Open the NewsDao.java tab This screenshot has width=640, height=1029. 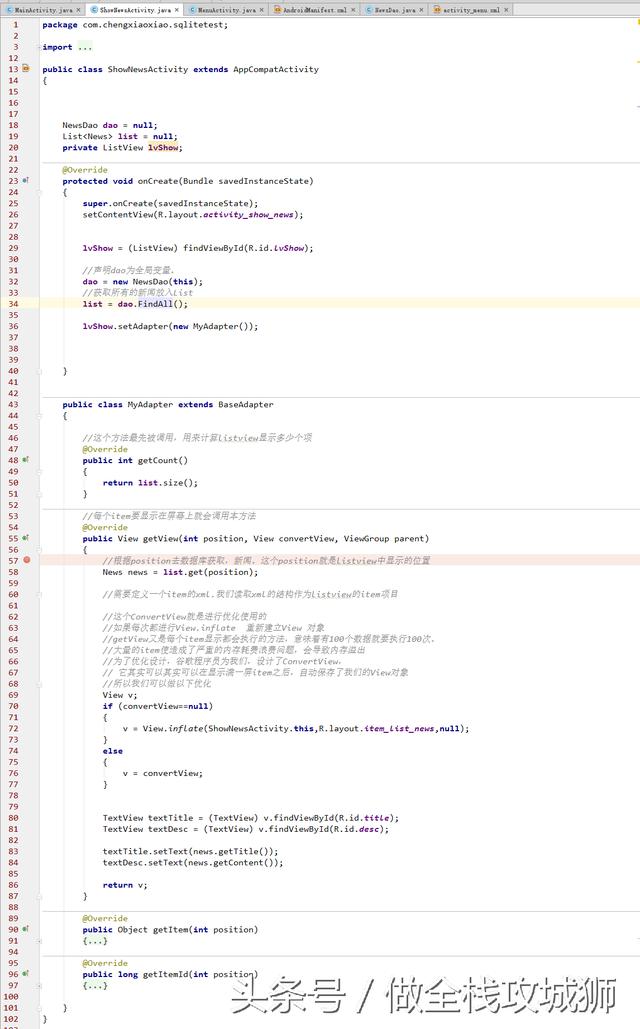(395, 10)
